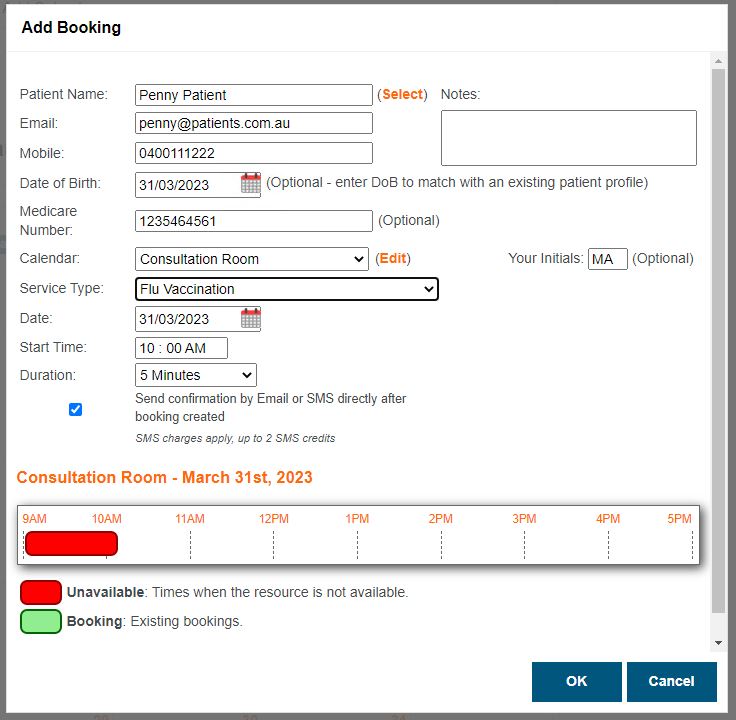Image resolution: width=736 pixels, height=720 pixels.
Task: Open the booking Date calendar picker icon
Action: (x=251, y=318)
